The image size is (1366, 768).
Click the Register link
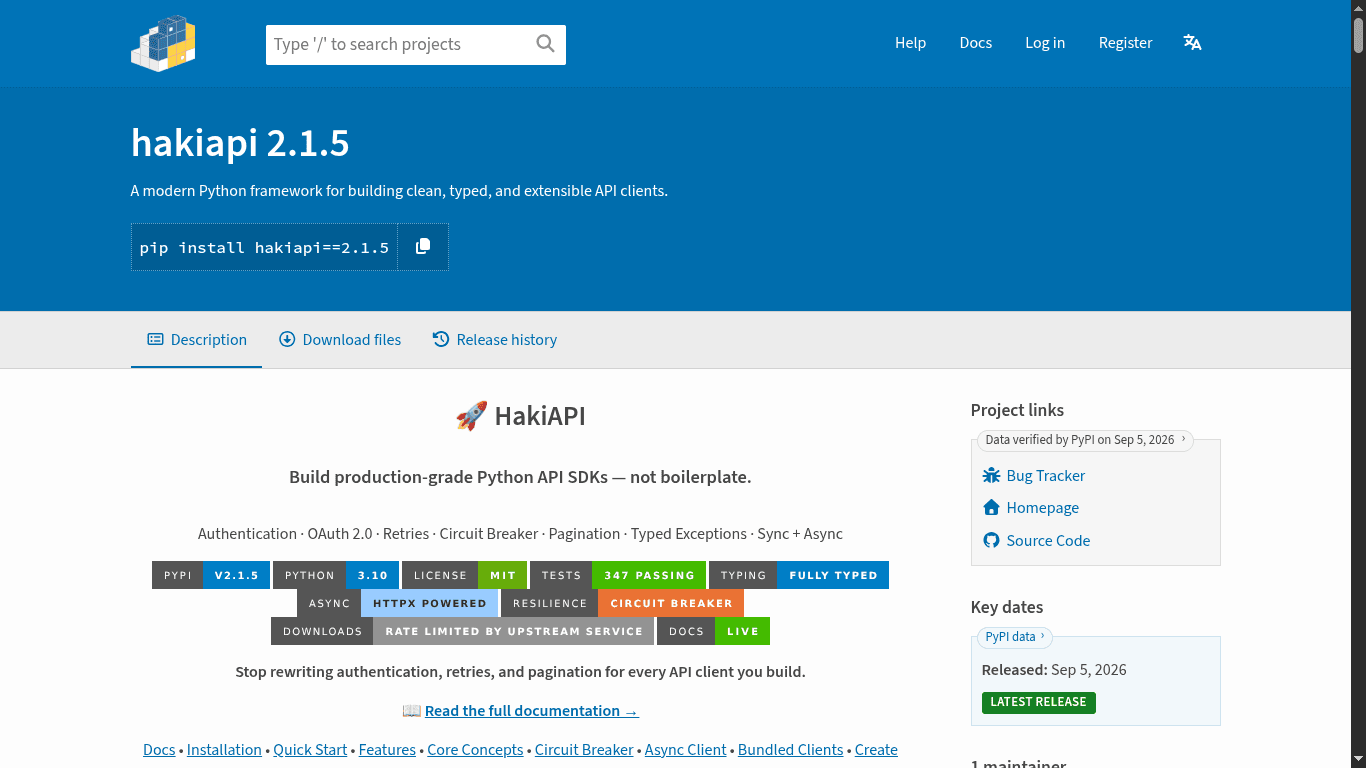pos(1126,43)
